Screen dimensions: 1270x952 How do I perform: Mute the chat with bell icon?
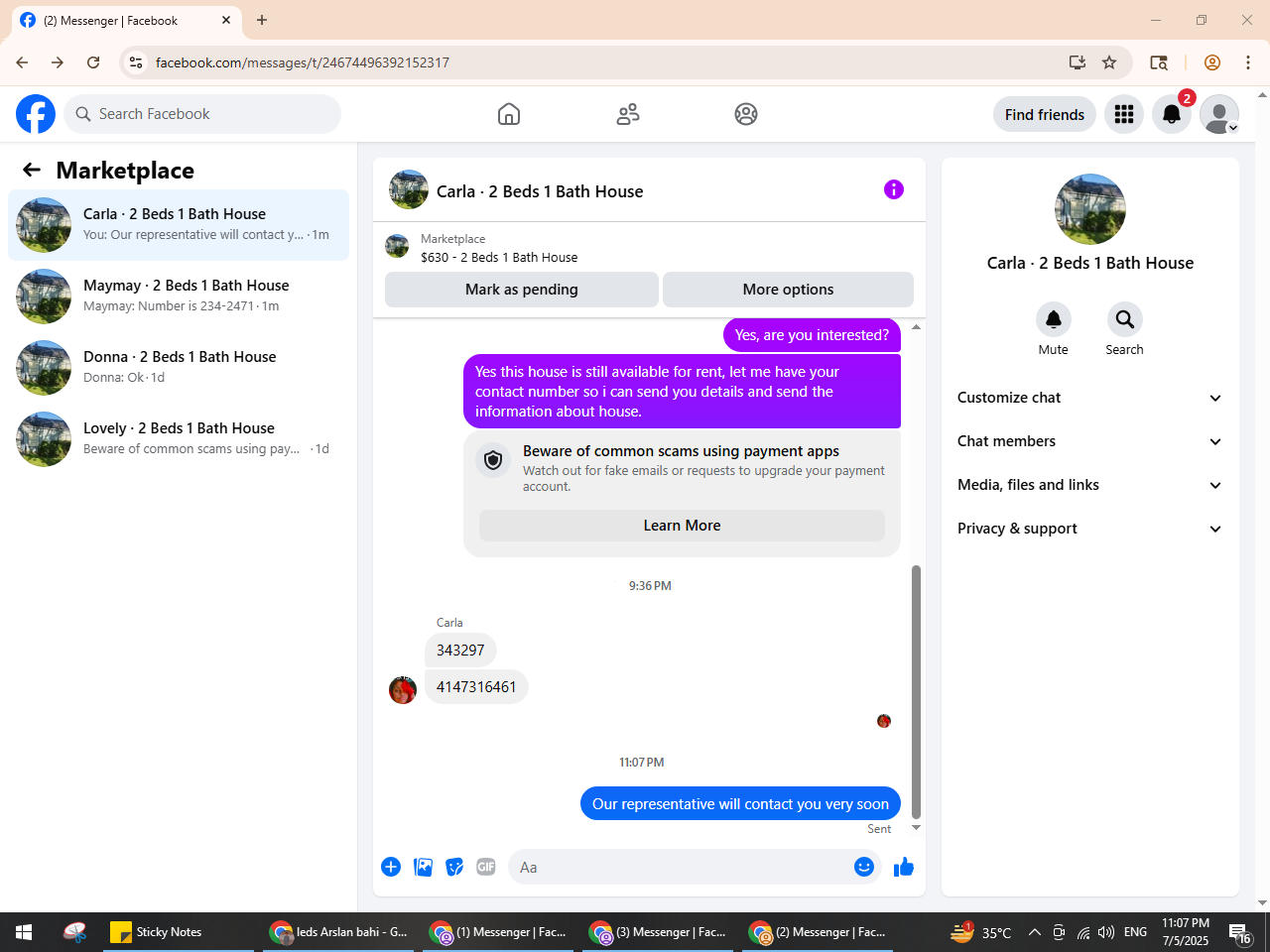coord(1054,319)
